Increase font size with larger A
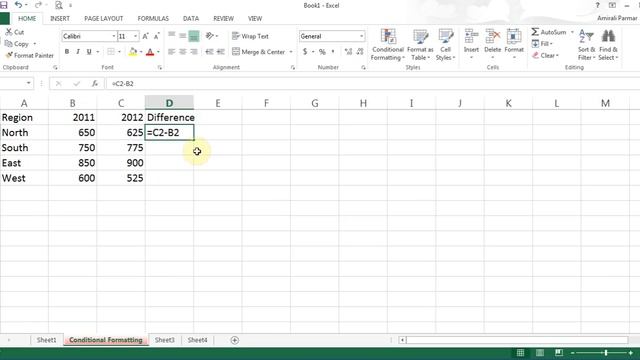640x360 pixels. click(x=145, y=36)
